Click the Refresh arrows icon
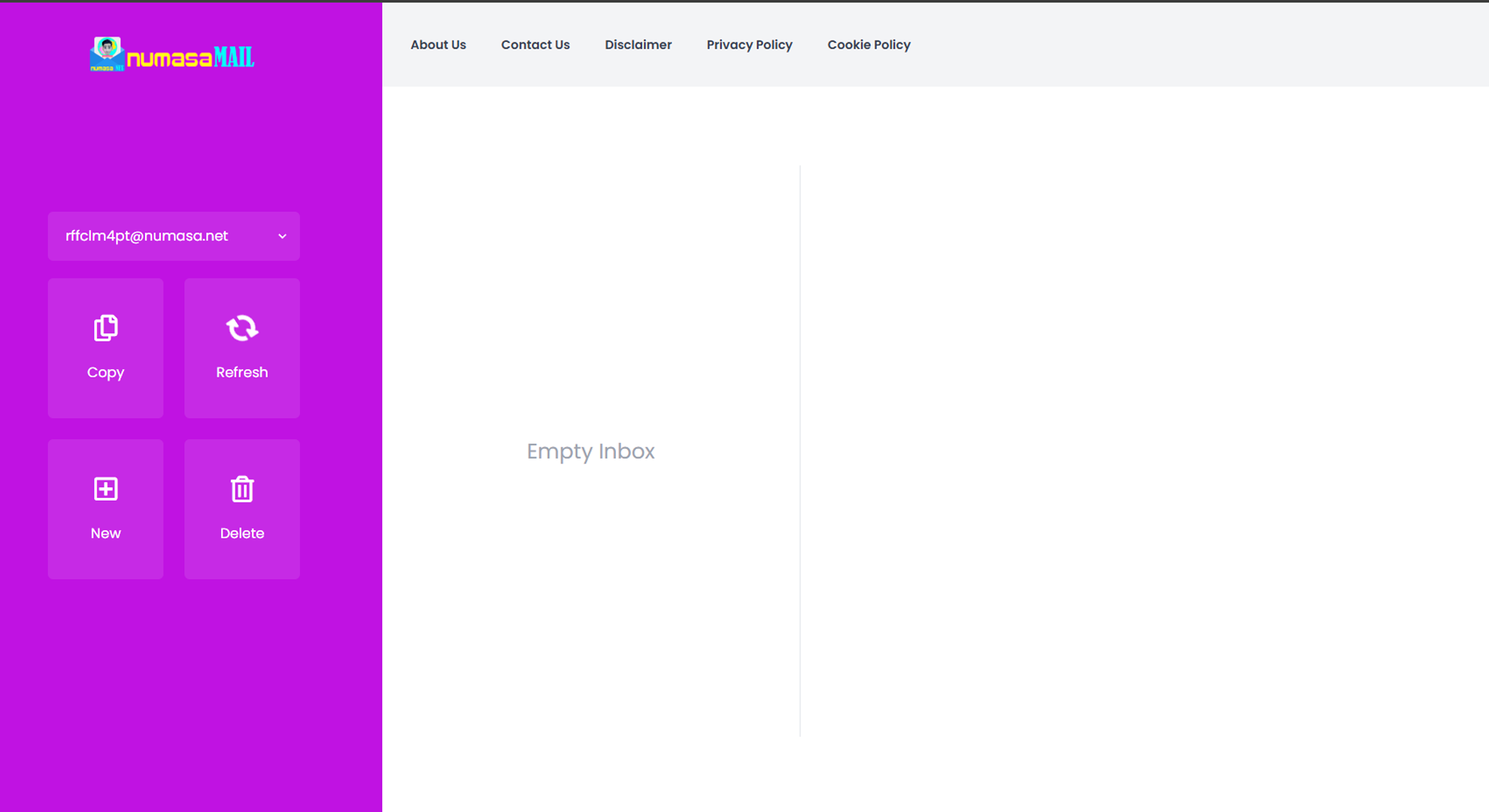The image size is (1489, 812). 241,328
